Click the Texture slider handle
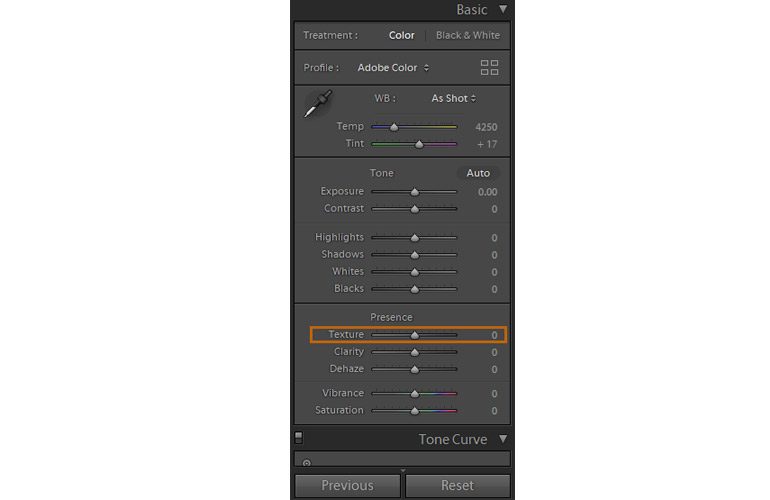770x500 pixels. 415,335
